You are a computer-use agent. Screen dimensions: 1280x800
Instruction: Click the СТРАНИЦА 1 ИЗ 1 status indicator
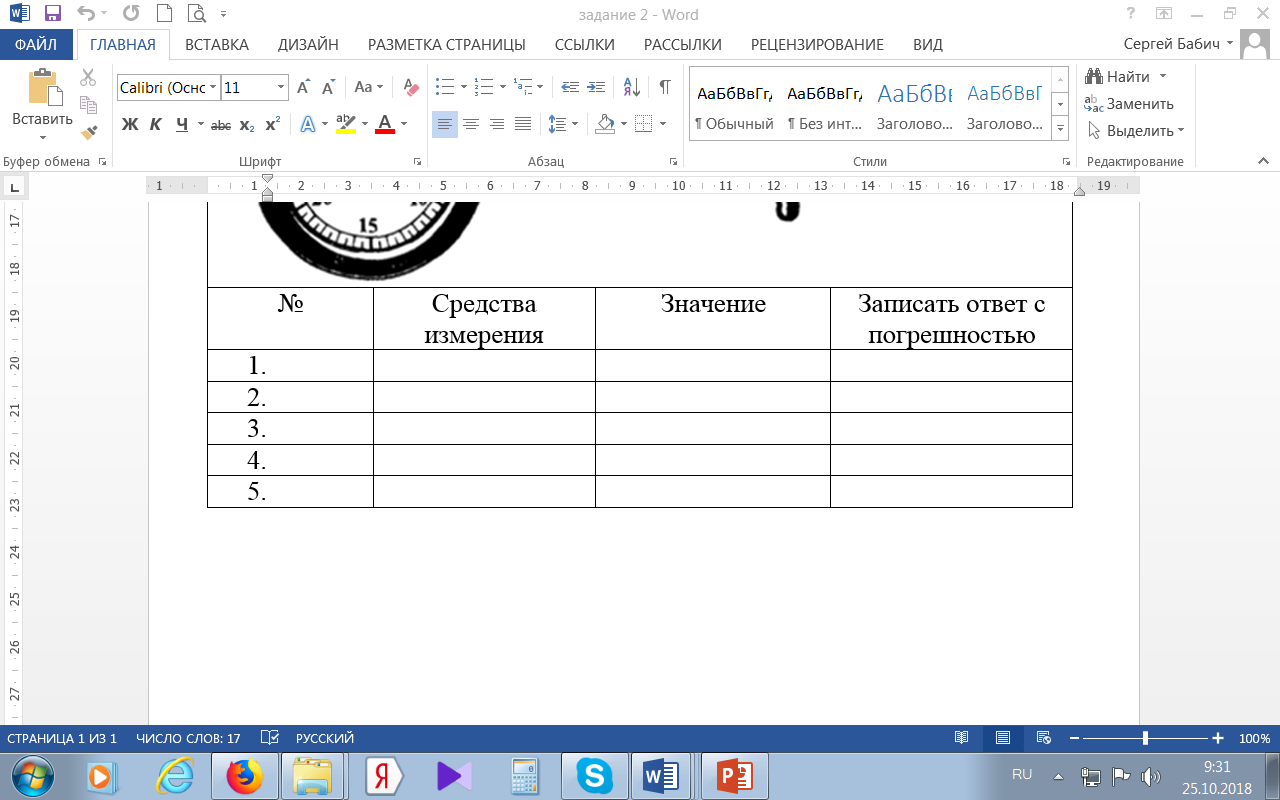tap(62, 738)
